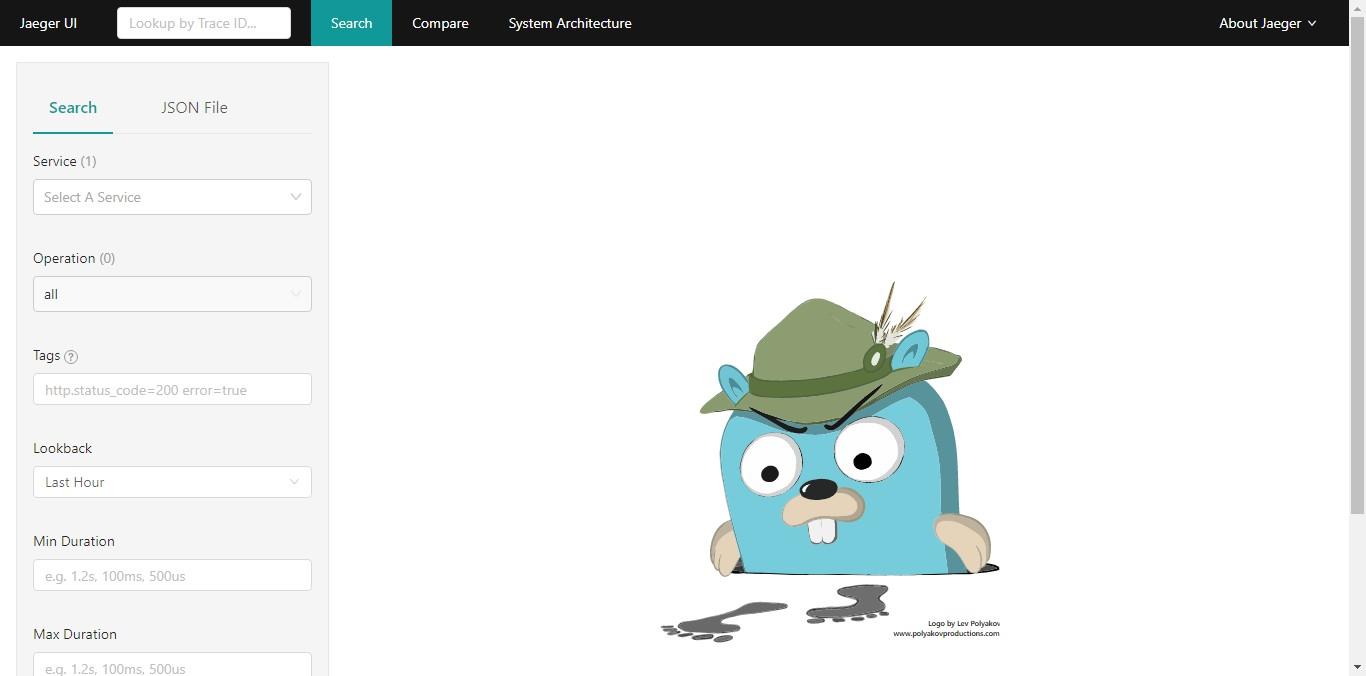
Task: Open the Operation 'all' dropdown
Action: [x=172, y=294]
